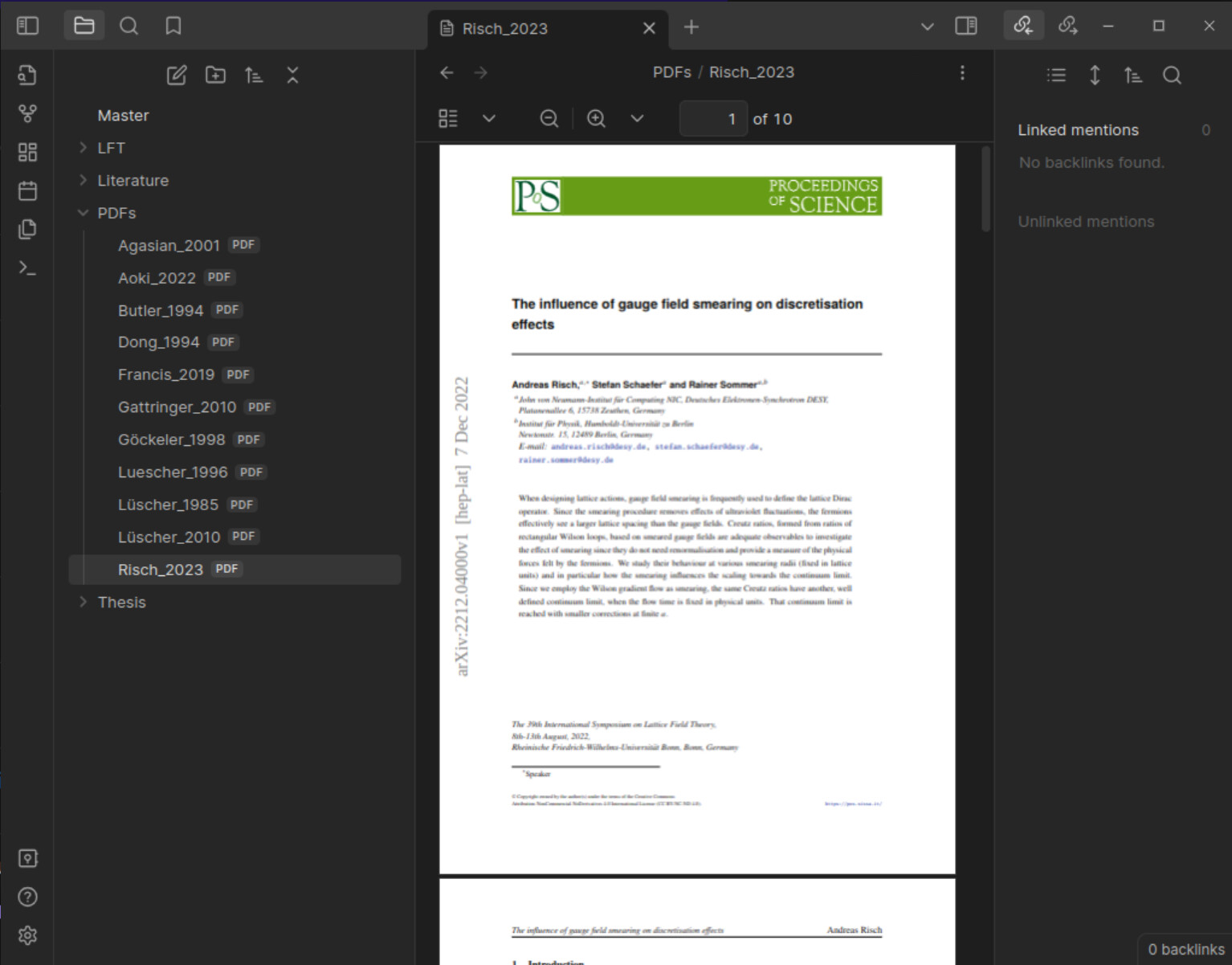
Task: Open Lüscher_2010 PDF
Action: pos(235,537)
